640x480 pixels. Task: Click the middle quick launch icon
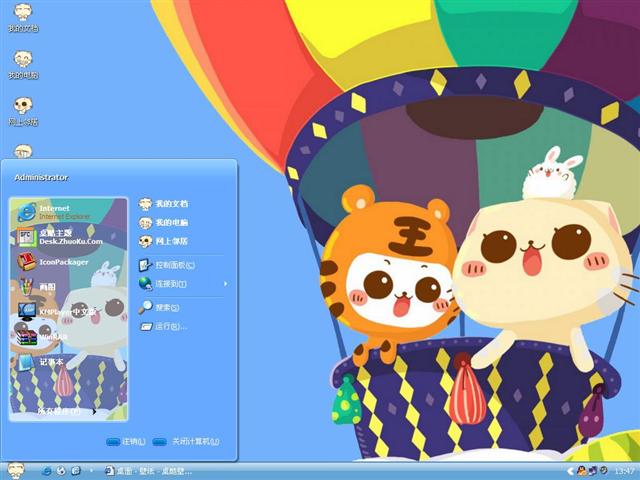pos(61,471)
